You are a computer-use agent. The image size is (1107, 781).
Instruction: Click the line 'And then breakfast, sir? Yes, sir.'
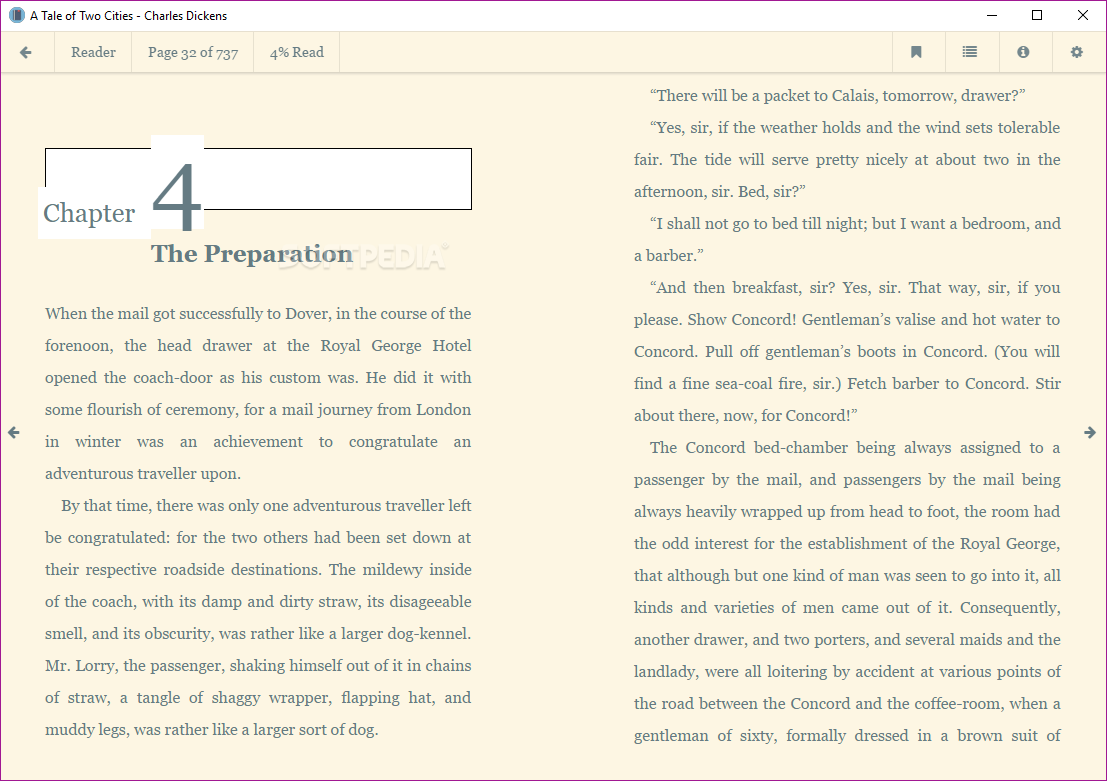click(855, 287)
